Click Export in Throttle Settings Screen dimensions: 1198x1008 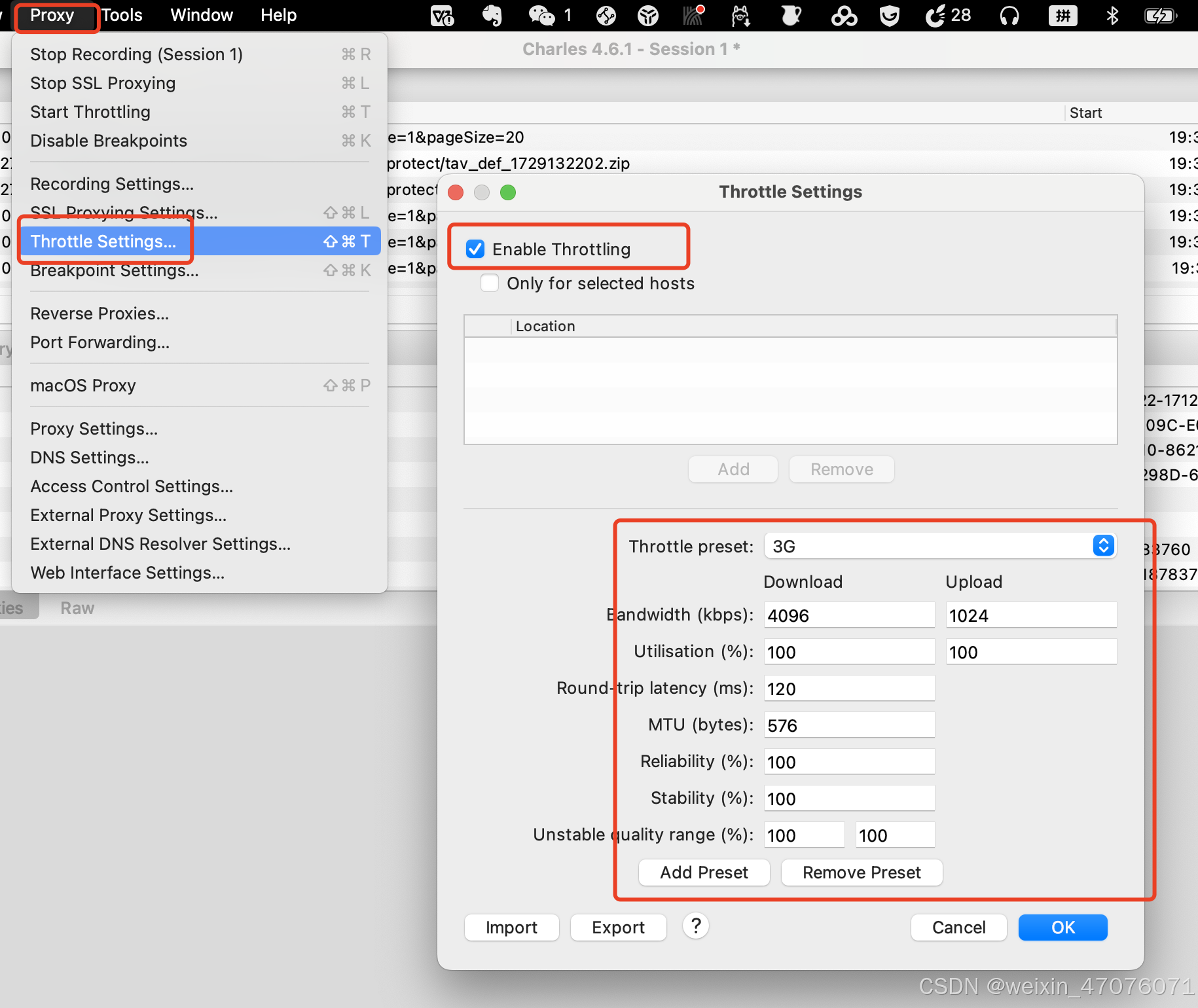619,927
